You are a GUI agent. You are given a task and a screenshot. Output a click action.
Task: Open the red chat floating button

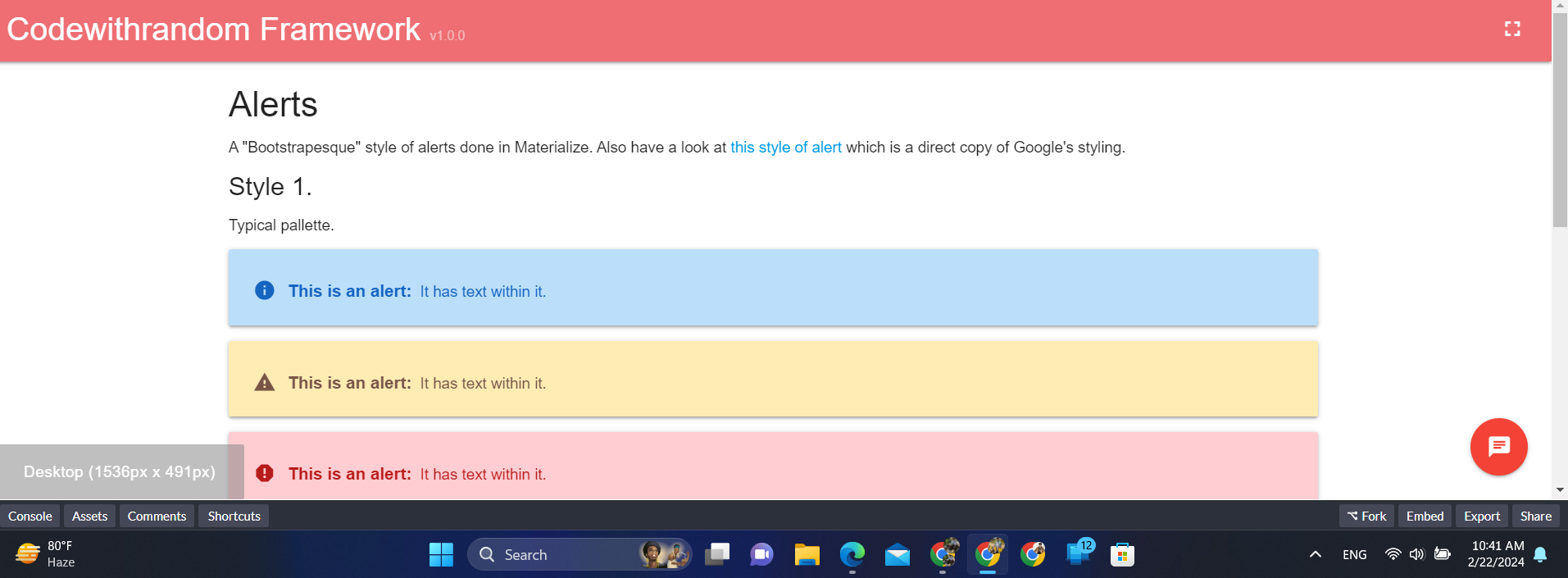pyautogui.click(x=1498, y=447)
